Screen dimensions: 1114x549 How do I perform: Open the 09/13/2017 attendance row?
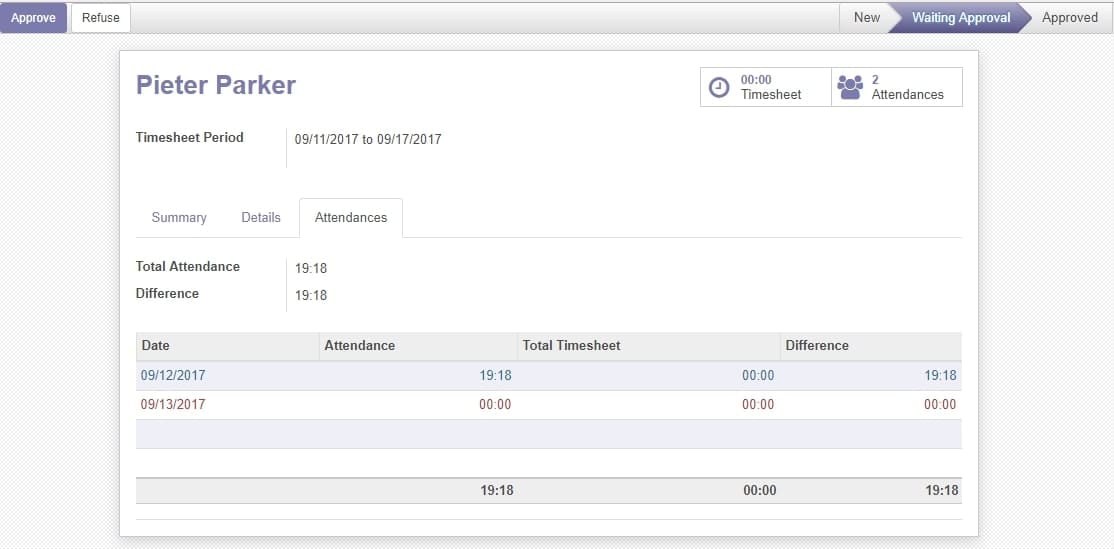pos(548,405)
